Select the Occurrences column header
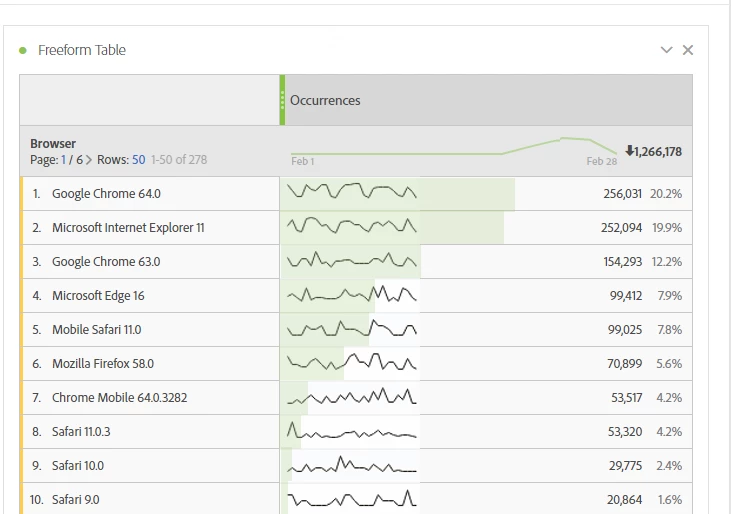 point(489,100)
